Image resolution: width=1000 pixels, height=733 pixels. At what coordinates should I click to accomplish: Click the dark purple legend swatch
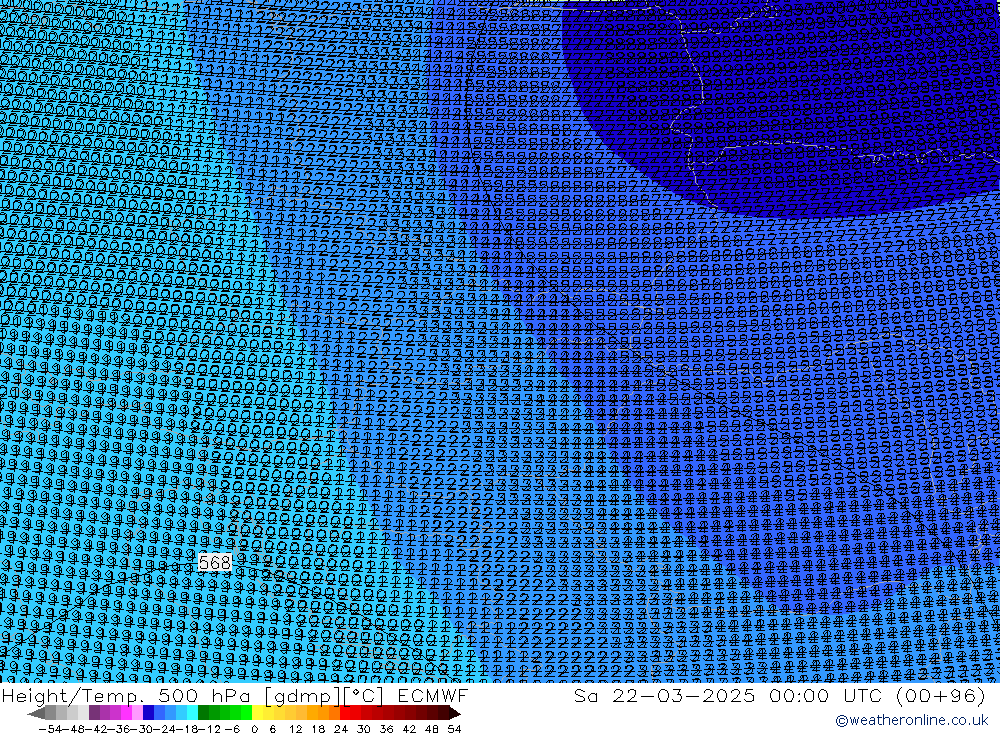click(x=94, y=713)
